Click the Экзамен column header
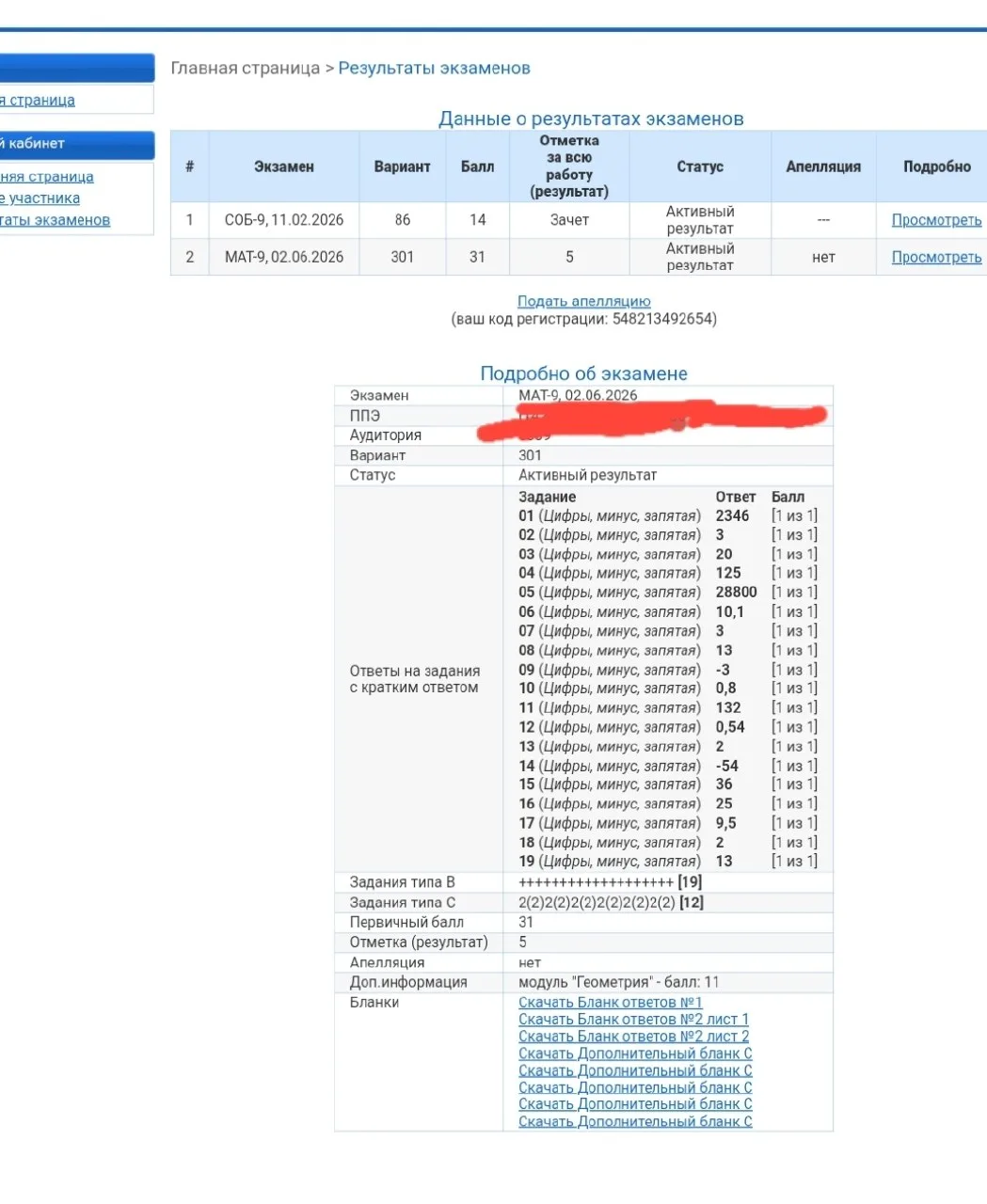 pyautogui.click(x=283, y=166)
